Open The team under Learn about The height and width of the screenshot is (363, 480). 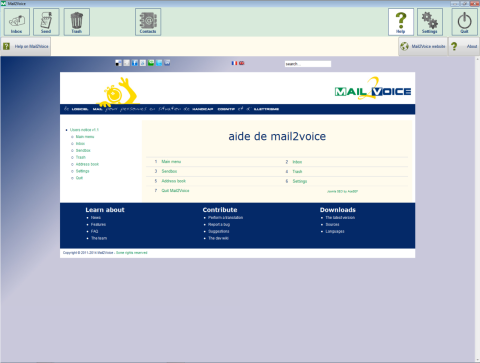(x=99, y=238)
